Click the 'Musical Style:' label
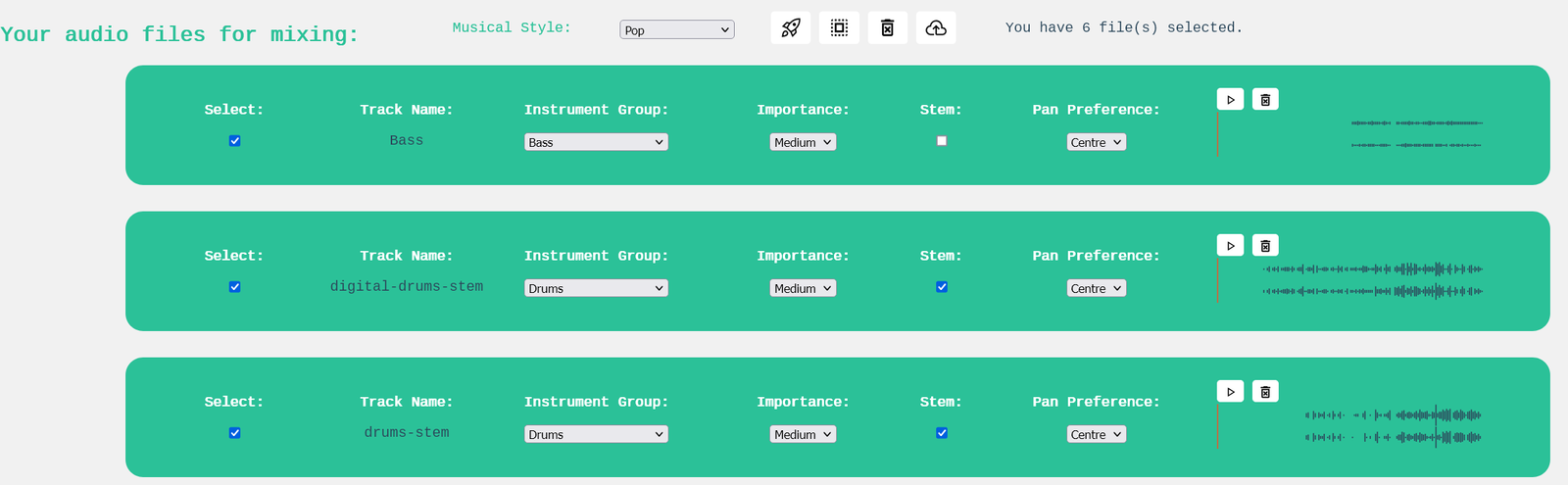Image resolution: width=1568 pixels, height=485 pixels. (x=512, y=27)
